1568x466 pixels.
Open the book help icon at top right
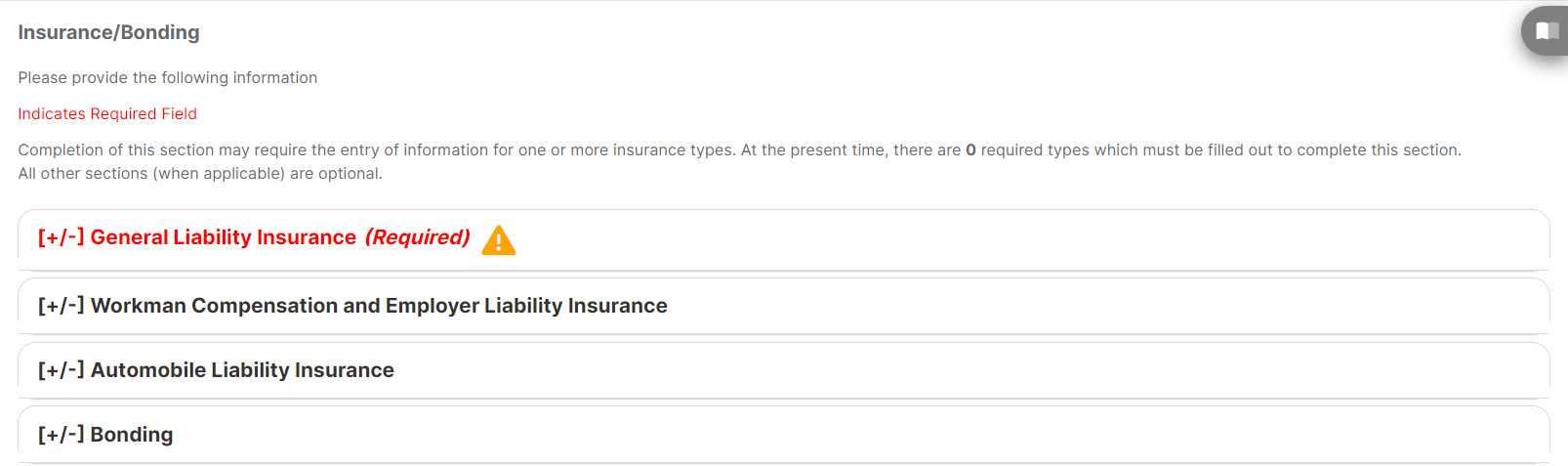tap(1547, 30)
